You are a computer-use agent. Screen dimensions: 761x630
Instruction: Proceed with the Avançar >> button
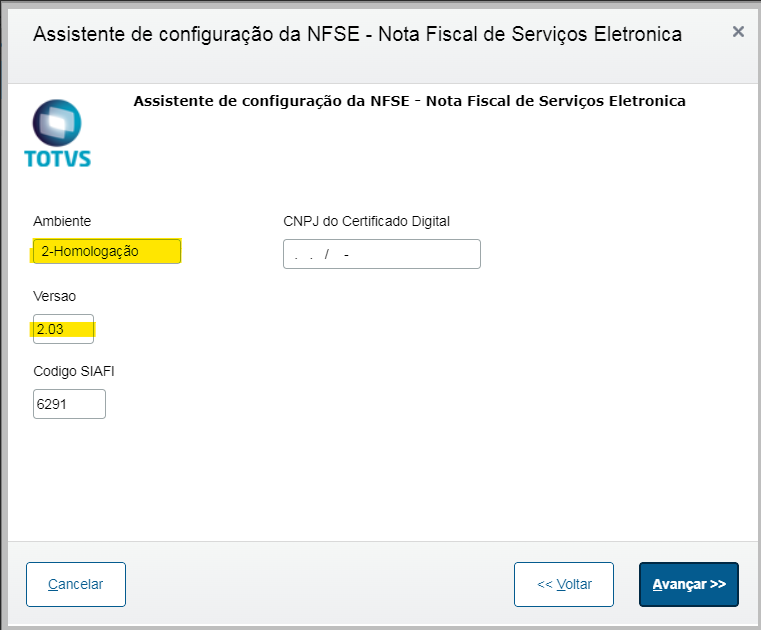(688, 584)
